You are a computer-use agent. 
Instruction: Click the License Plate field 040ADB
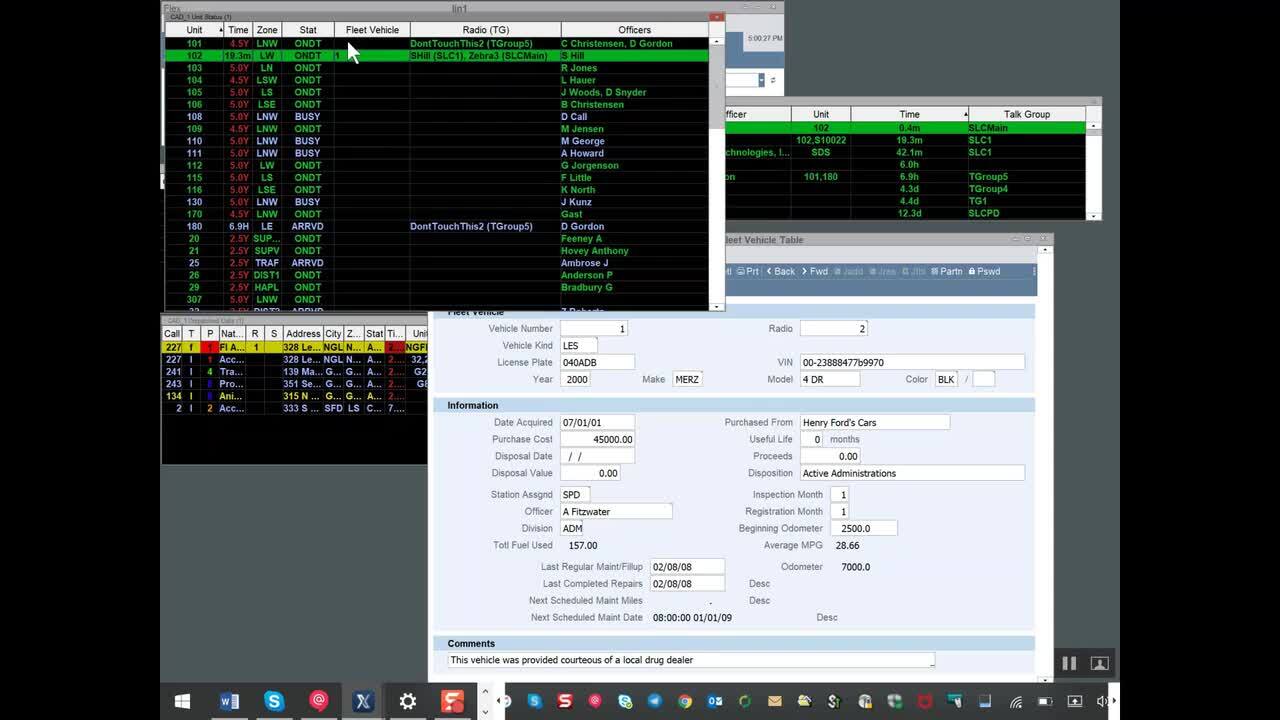(x=596, y=362)
